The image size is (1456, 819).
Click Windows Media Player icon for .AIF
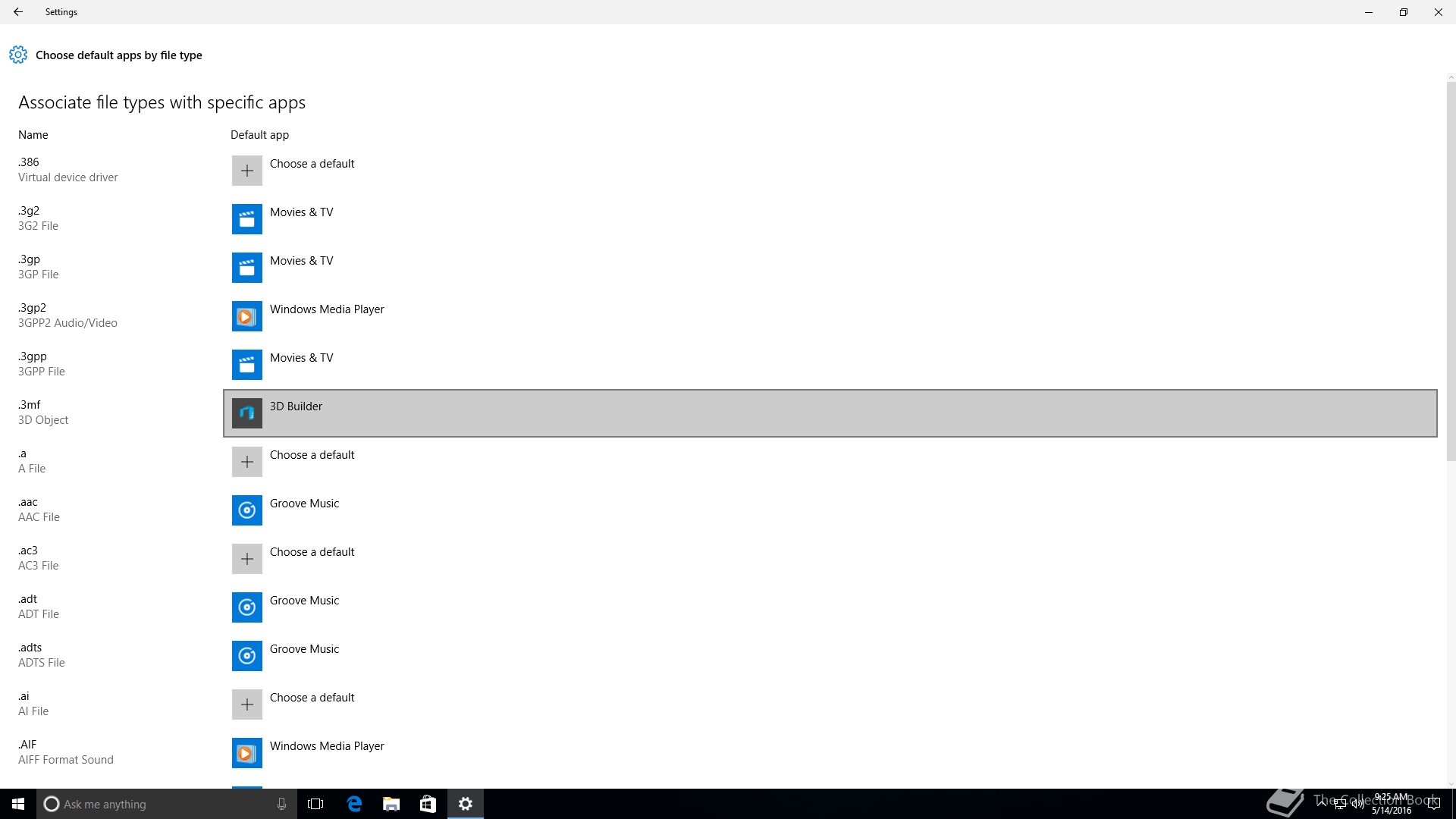(x=247, y=753)
